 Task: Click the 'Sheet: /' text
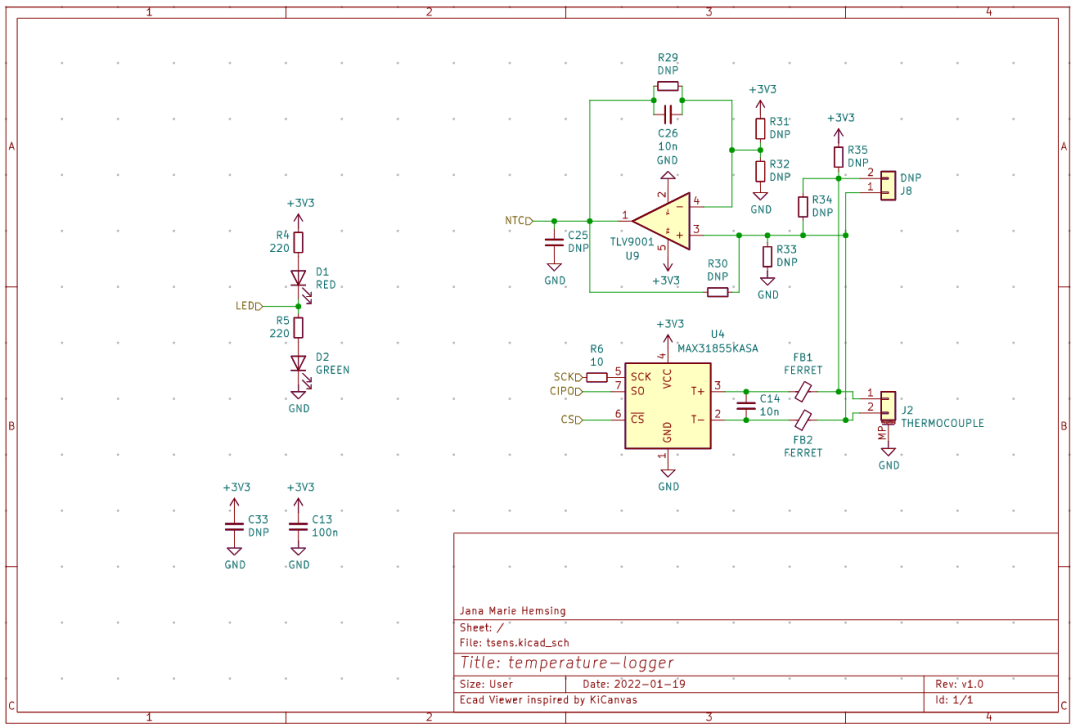(481, 627)
